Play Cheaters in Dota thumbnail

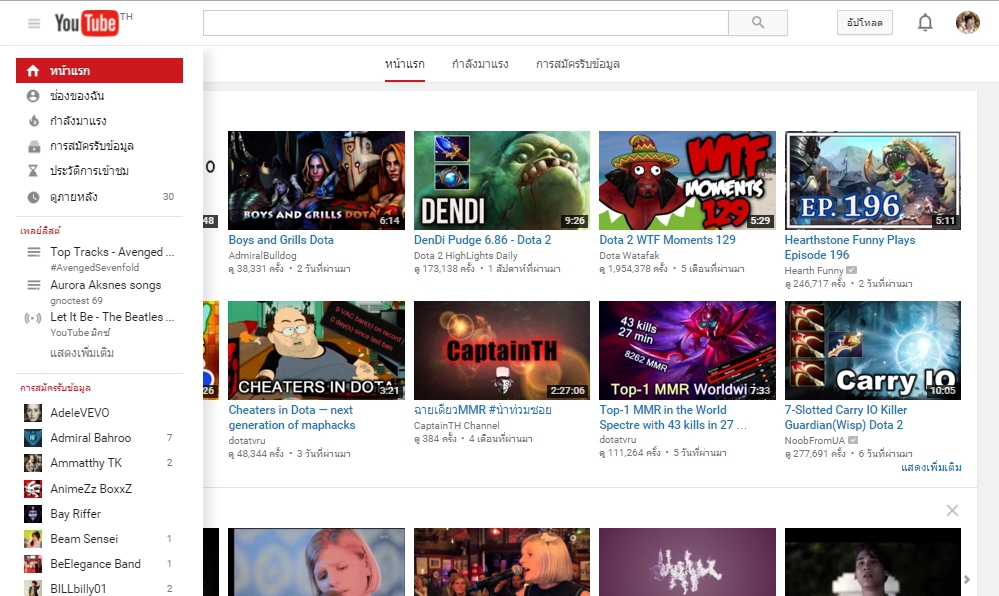tap(316, 351)
